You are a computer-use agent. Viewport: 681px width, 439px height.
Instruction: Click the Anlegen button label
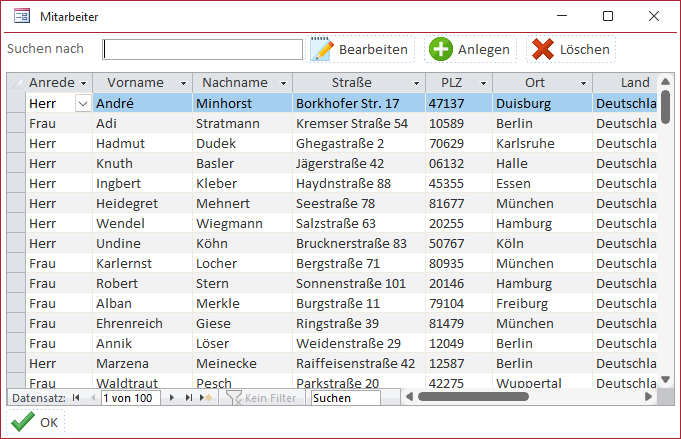point(483,50)
